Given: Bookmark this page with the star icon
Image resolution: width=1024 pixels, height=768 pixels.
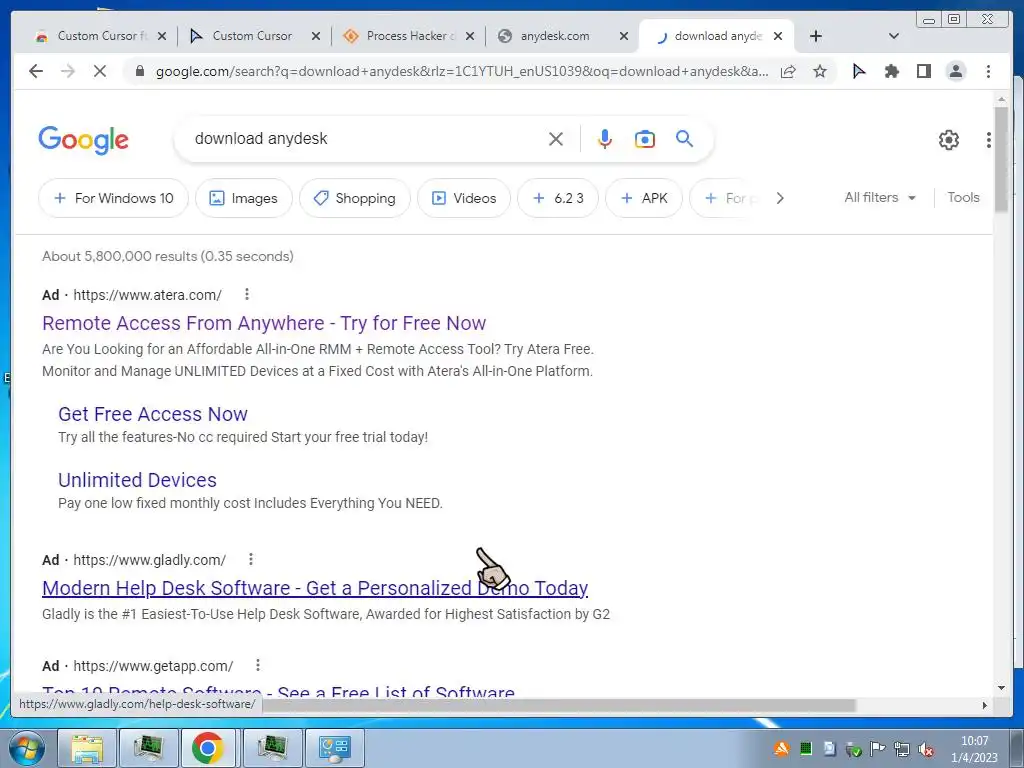Looking at the screenshot, I should (820, 71).
